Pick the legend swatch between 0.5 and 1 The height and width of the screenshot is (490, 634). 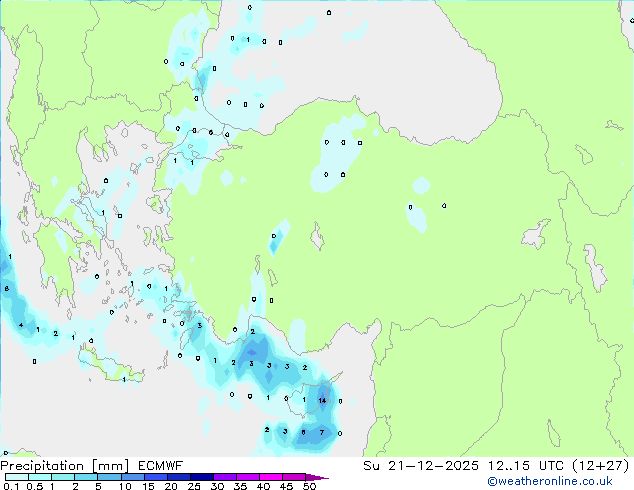[x=40, y=477]
